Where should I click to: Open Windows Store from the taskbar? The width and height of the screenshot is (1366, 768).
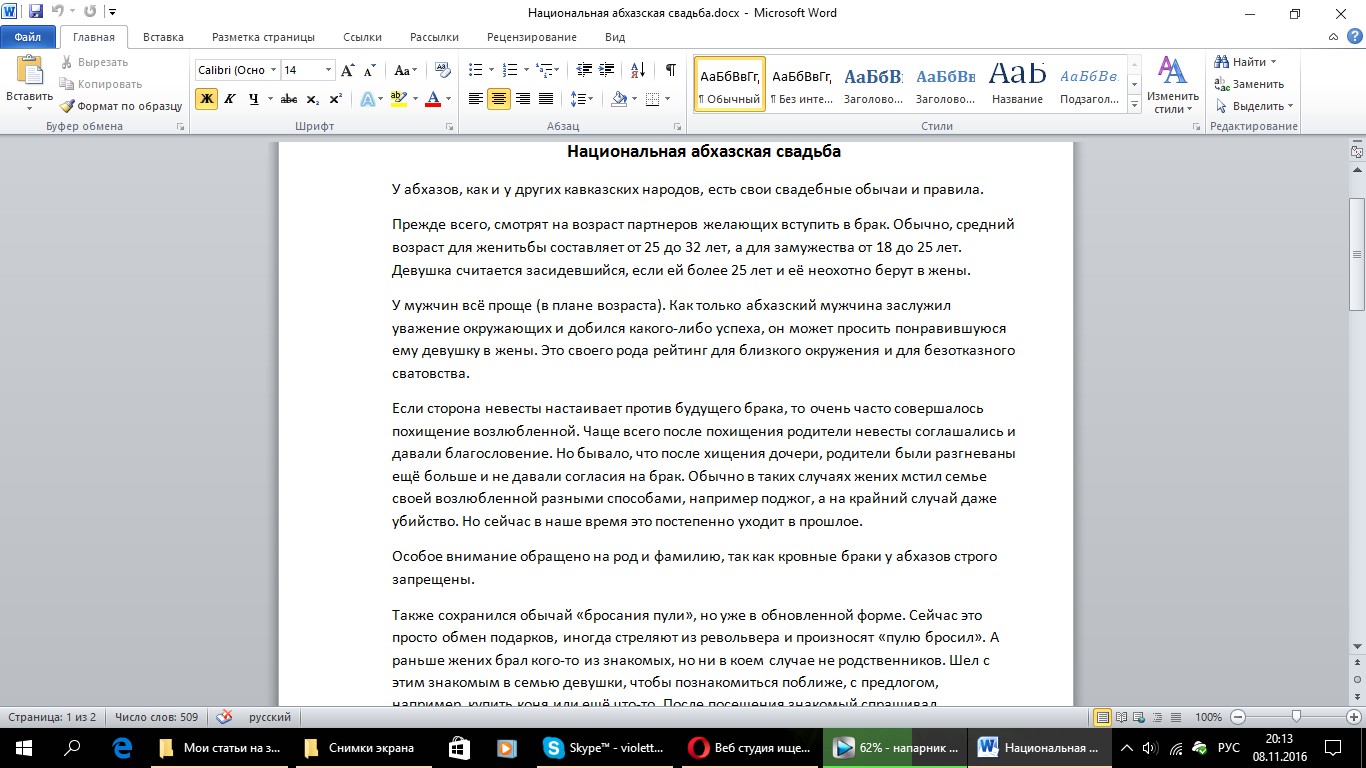[459, 747]
